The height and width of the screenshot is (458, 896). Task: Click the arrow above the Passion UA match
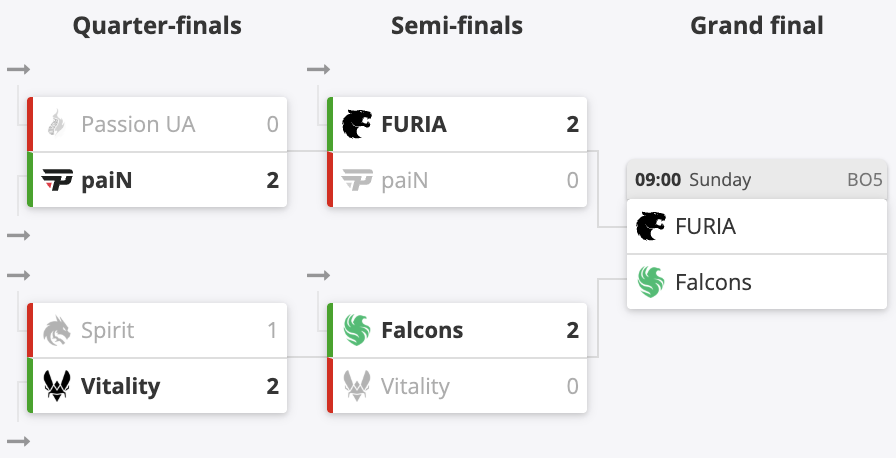point(18,69)
